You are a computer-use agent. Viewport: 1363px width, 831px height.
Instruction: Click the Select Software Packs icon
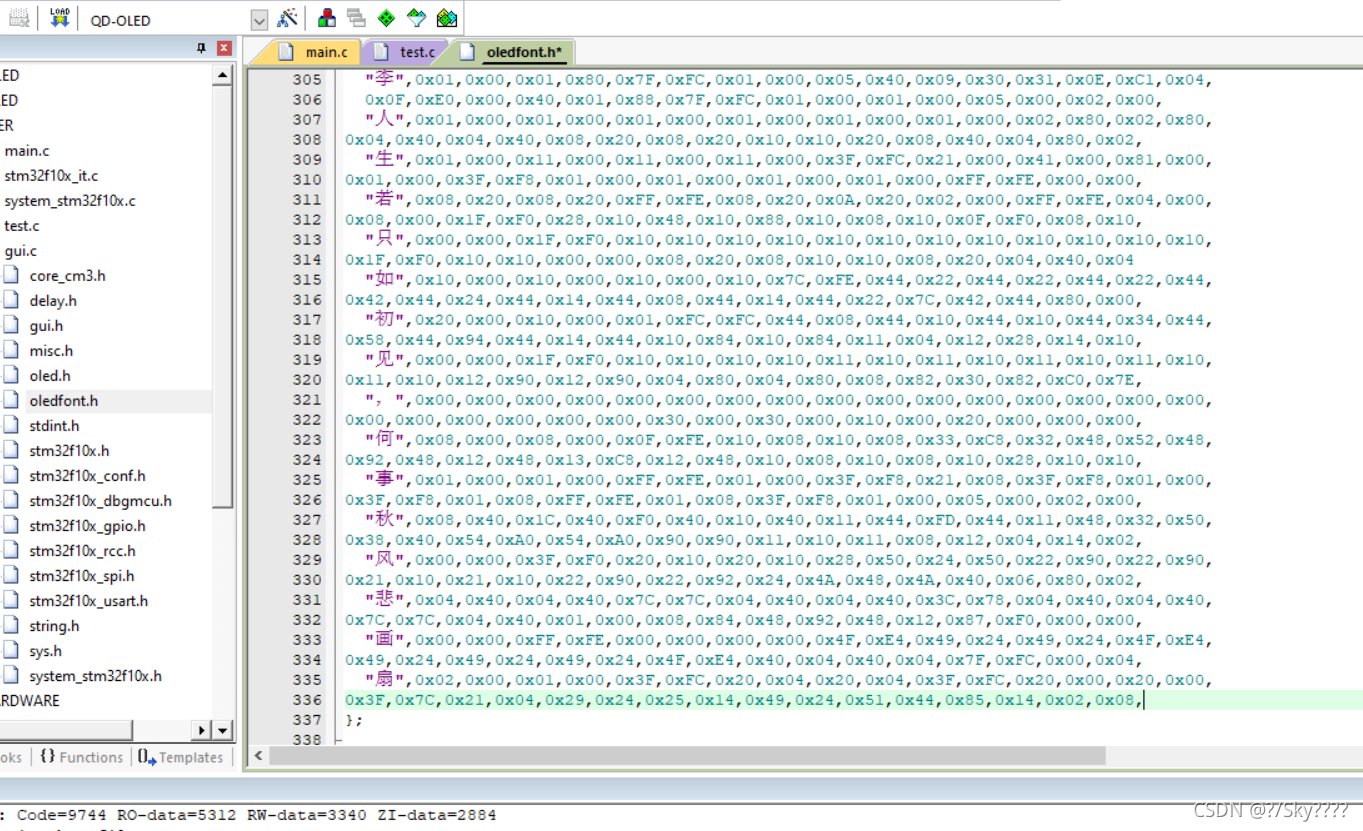(x=416, y=18)
